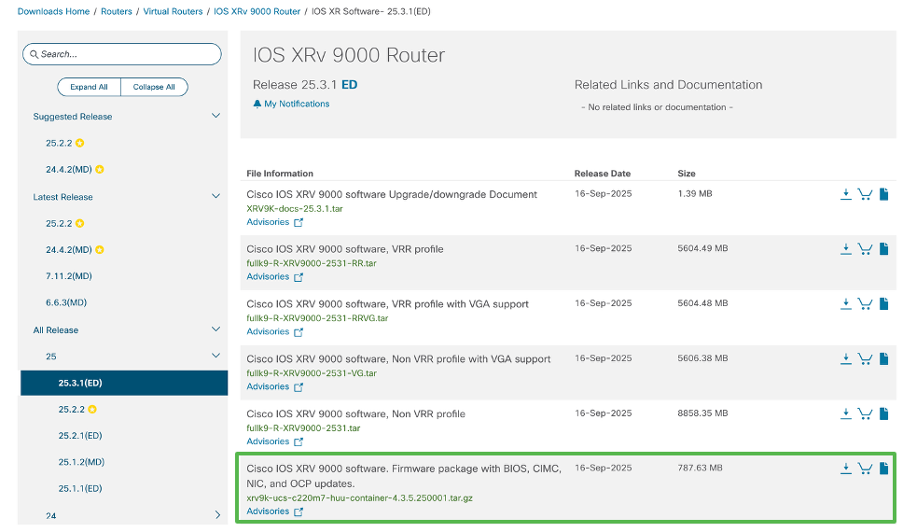Download the XRV9K-docs-25.3.1.tar file
The image size is (904, 532).
click(x=845, y=194)
